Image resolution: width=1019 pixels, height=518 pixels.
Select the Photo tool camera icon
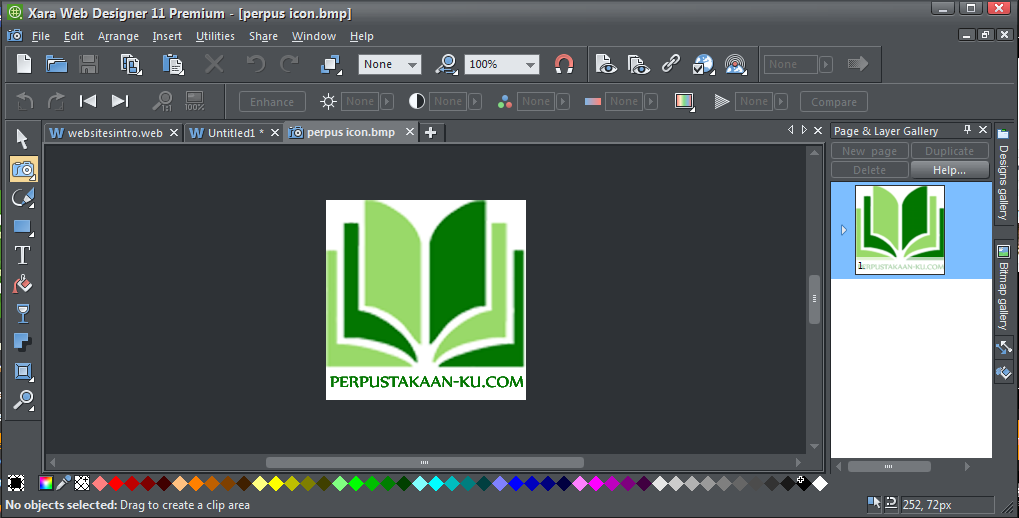[23, 169]
